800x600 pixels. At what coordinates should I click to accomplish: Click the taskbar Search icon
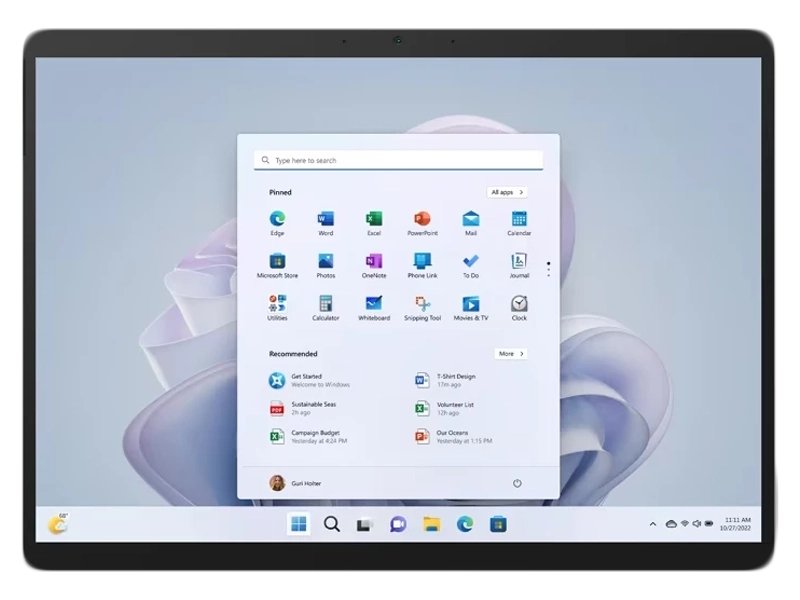click(332, 524)
